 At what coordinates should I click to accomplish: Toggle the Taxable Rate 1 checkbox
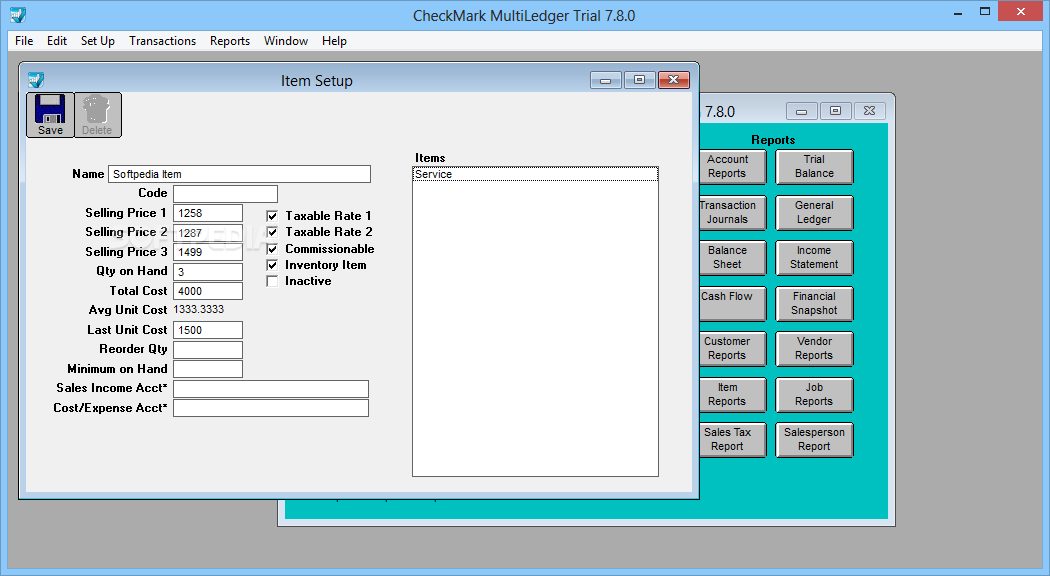pyautogui.click(x=272, y=216)
